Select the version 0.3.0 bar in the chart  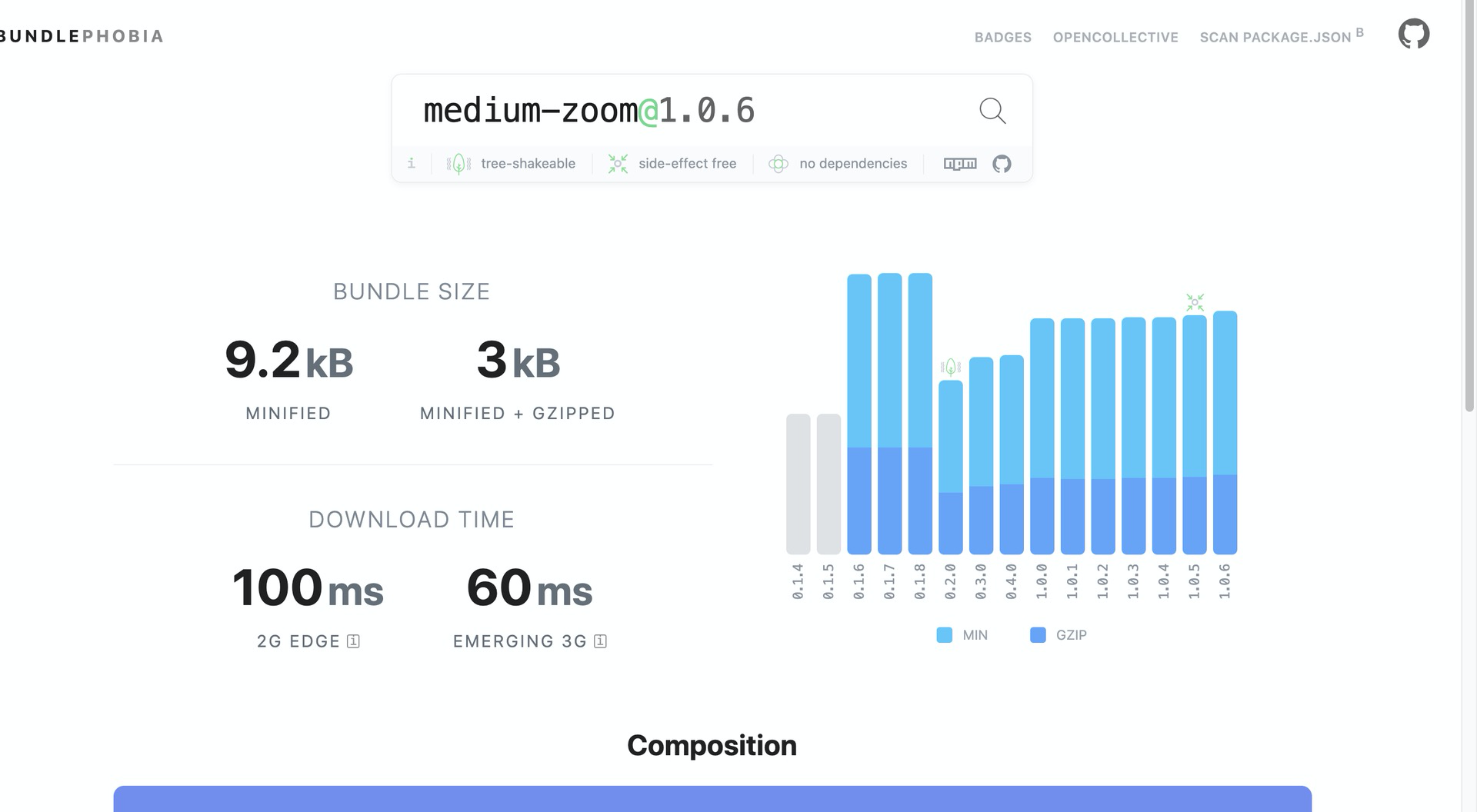pyautogui.click(x=981, y=455)
